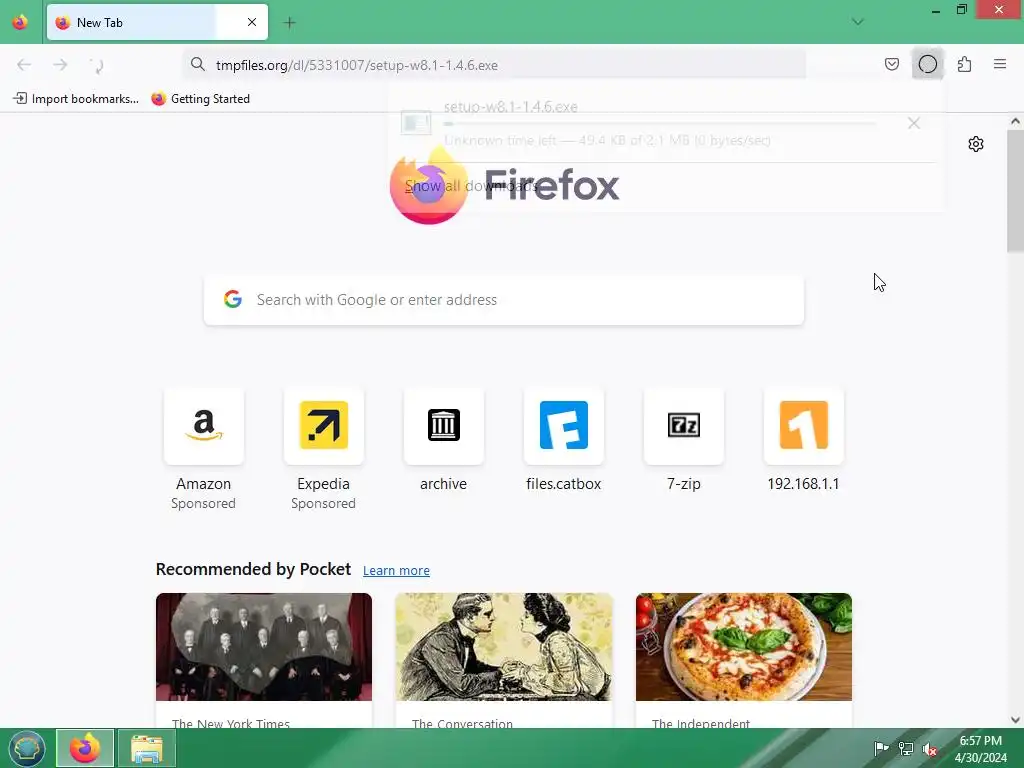1024x768 pixels.
Task: Click the scrollbar up arrow
Action: 1015,121
